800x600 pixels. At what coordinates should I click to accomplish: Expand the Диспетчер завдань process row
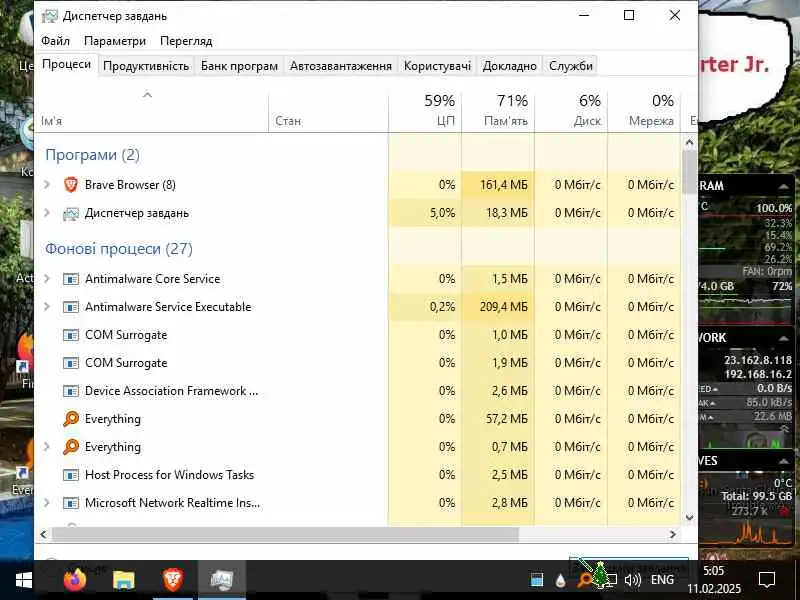(47, 213)
